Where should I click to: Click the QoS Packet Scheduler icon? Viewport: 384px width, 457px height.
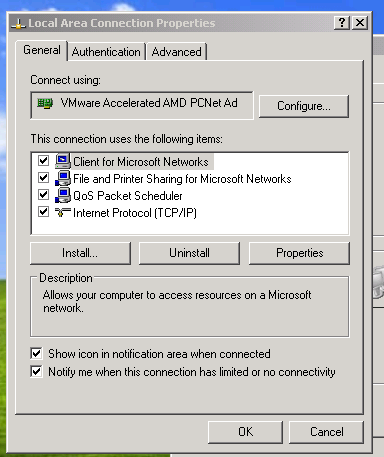pos(63,195)
